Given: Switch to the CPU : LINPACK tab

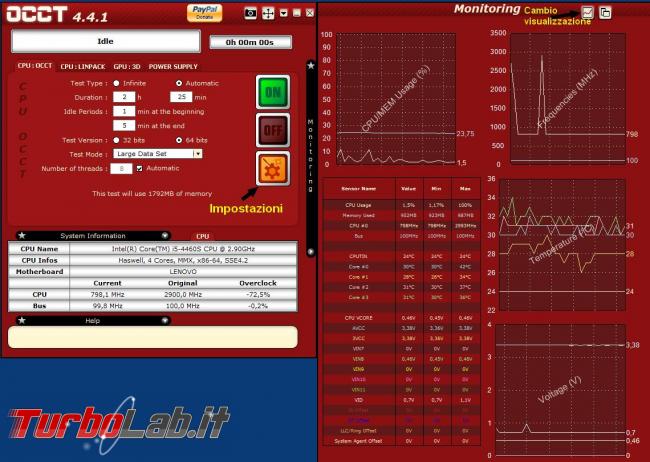Looking at the screenshot, I should [83, 66].
